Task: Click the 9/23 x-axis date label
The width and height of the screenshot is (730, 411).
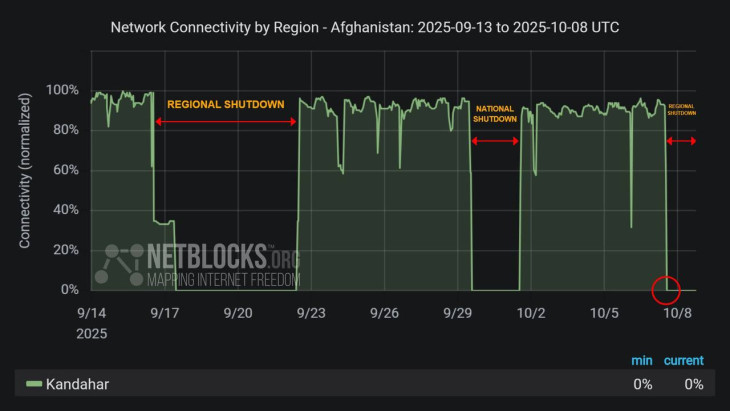Action: 311,313
